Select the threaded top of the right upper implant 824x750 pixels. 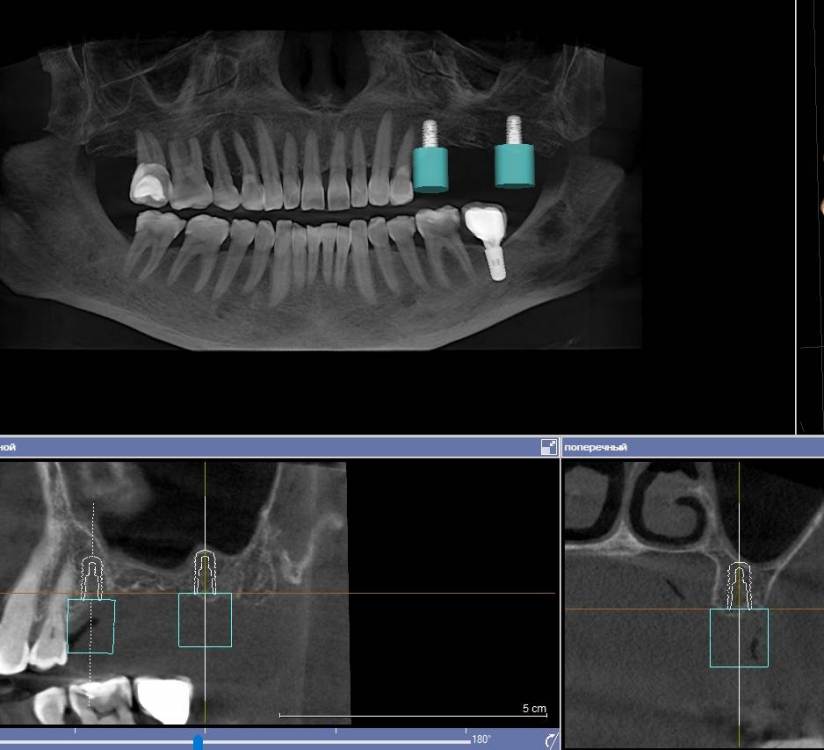click(514, 128)
